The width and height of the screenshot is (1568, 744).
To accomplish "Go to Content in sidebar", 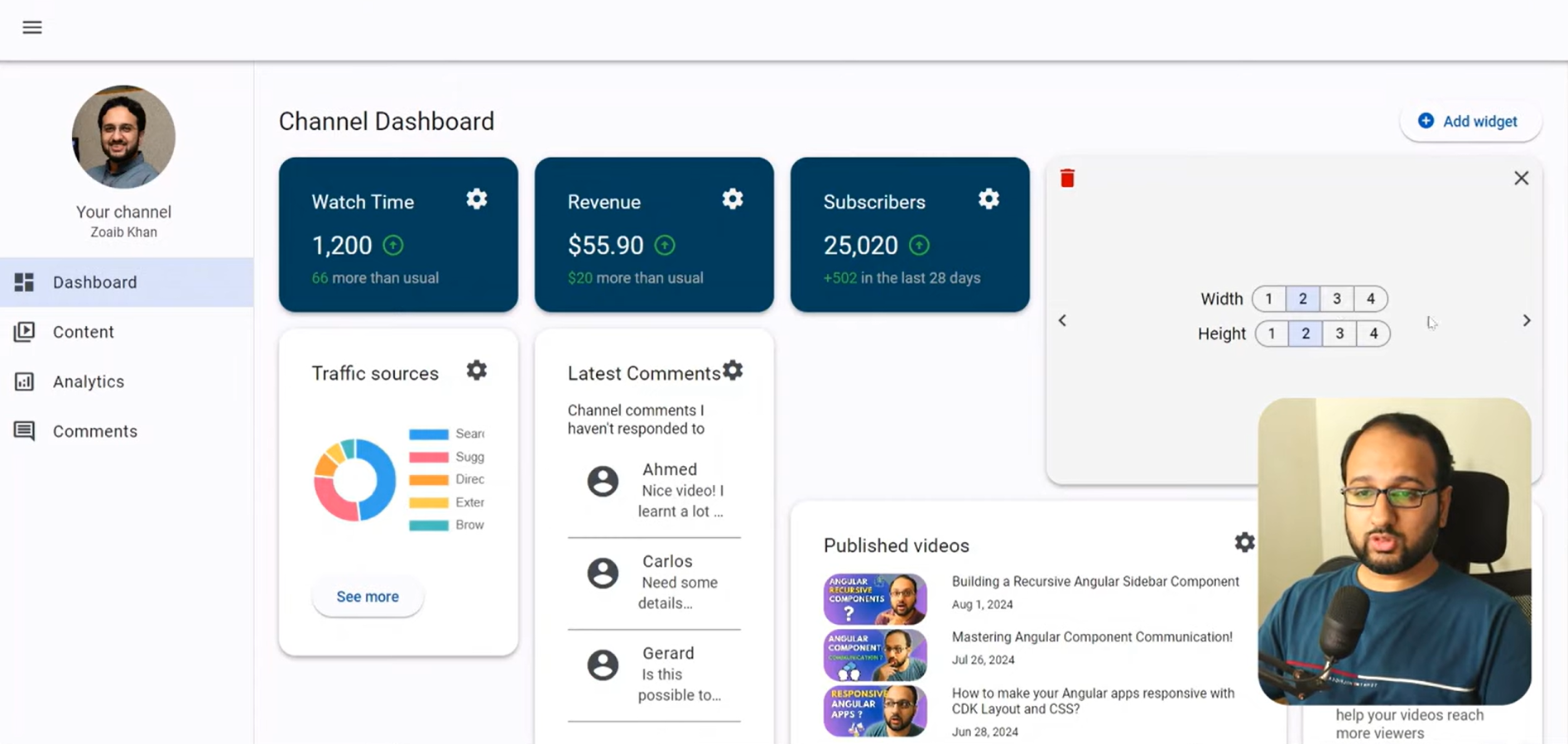I will (x=127, y=332).
